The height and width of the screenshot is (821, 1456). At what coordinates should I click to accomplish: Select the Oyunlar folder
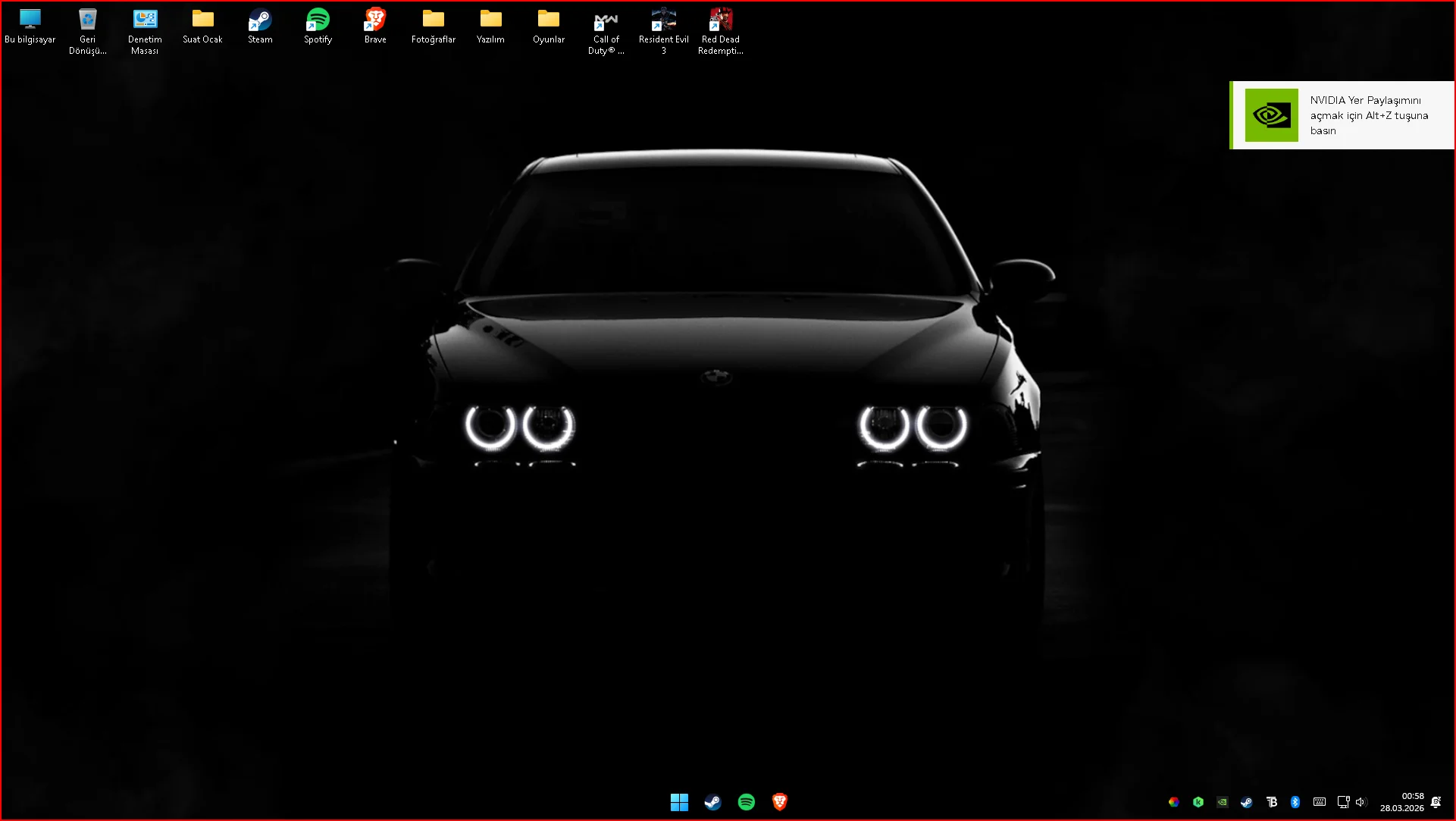549,27
